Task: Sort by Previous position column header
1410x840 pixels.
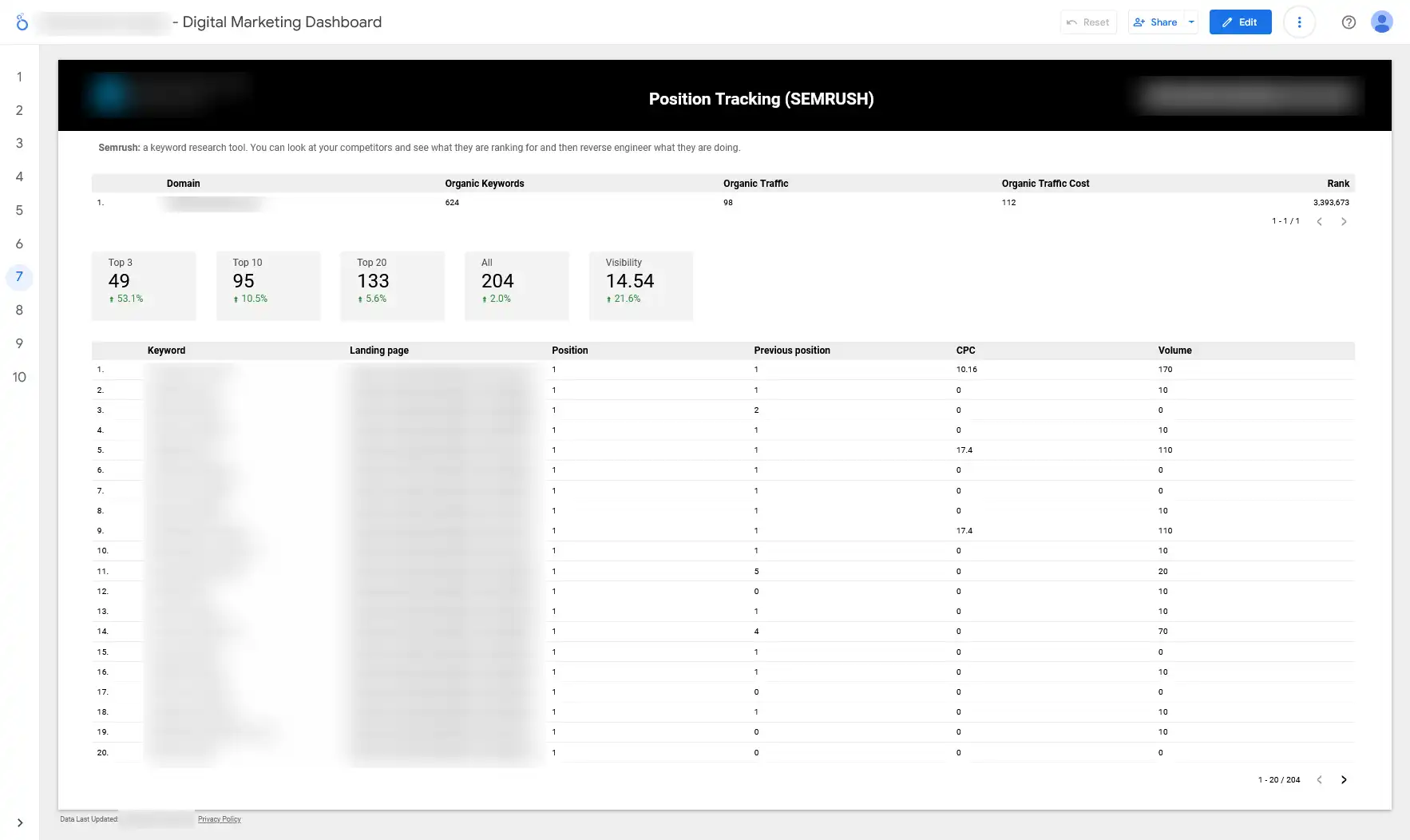Action: point(792,351)
